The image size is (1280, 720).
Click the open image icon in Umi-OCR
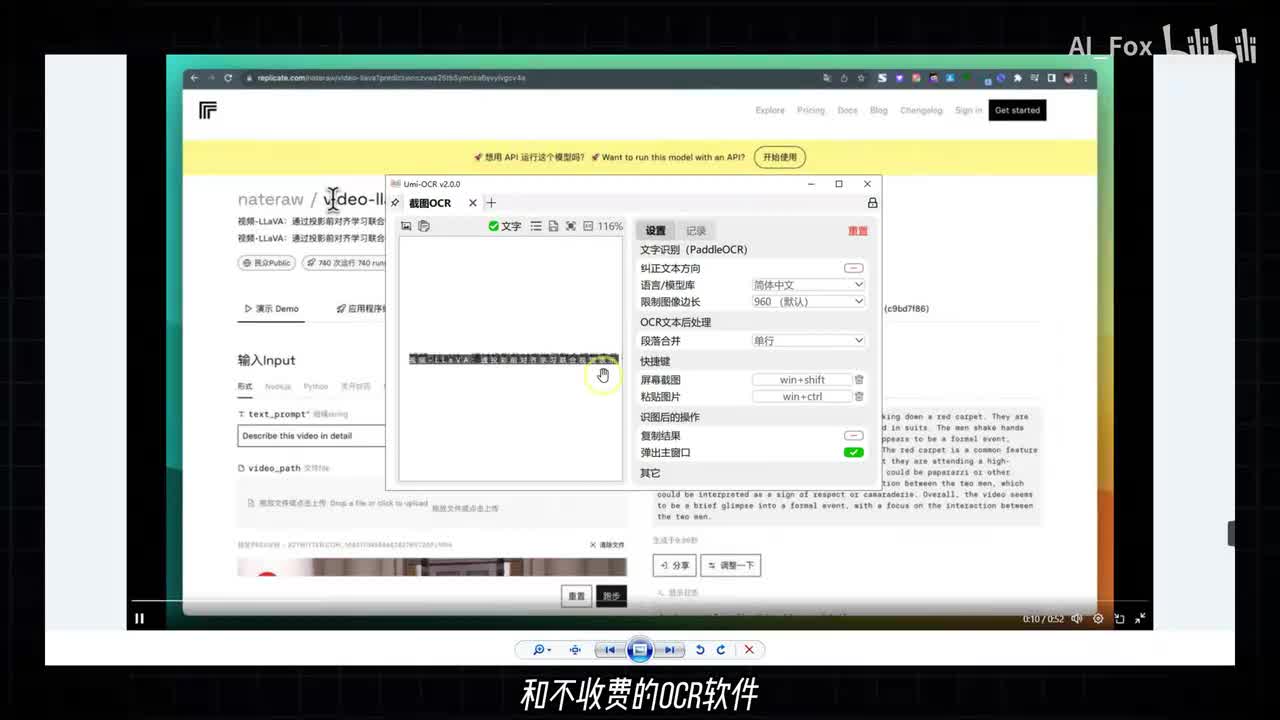(406, 226)
